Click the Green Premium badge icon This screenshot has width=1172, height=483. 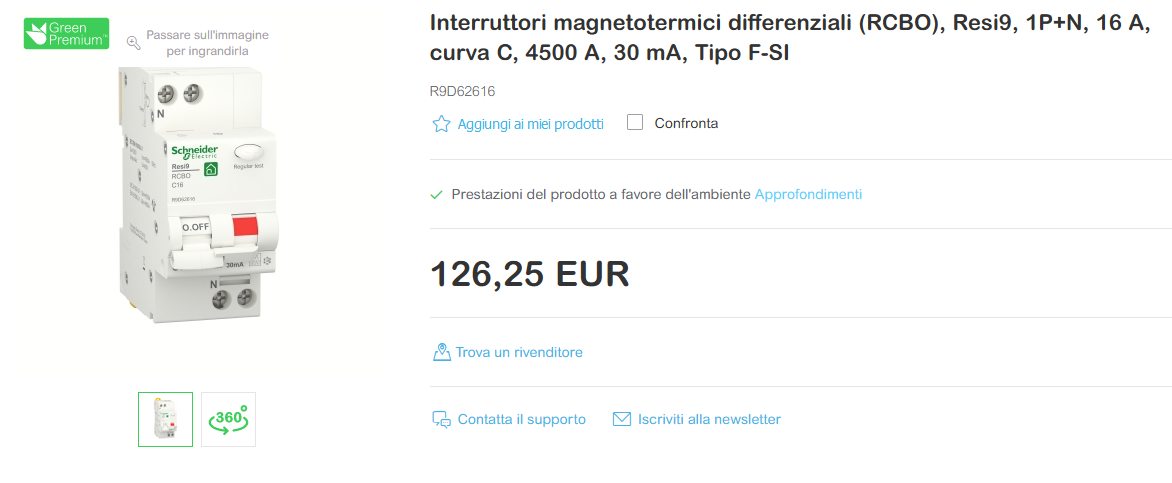tap(66, 33)
